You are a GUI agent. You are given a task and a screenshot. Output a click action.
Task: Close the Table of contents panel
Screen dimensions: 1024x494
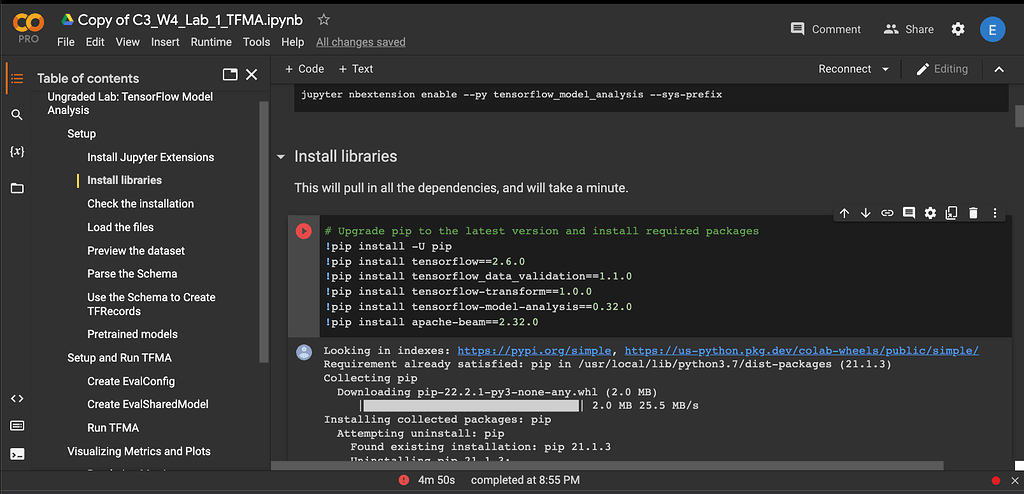point(252,74)
